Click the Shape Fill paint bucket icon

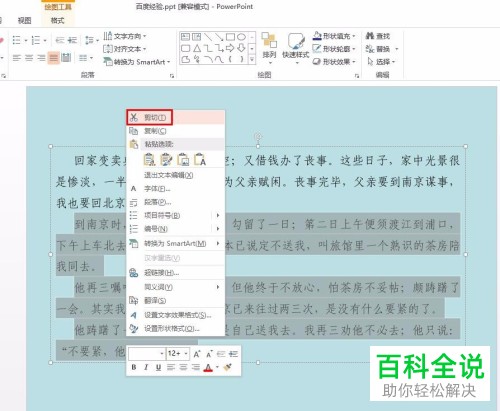[x=317, y=36]
